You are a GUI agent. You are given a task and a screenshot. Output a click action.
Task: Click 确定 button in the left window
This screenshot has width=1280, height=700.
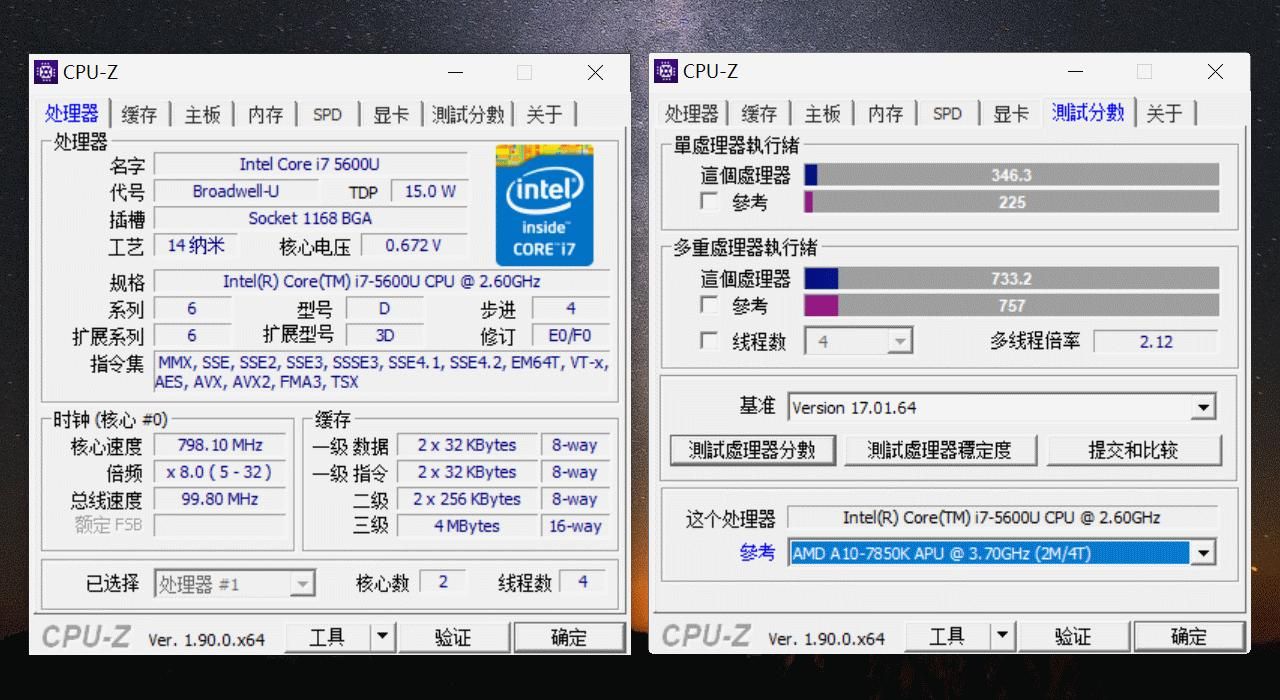(x=569, y=637)
